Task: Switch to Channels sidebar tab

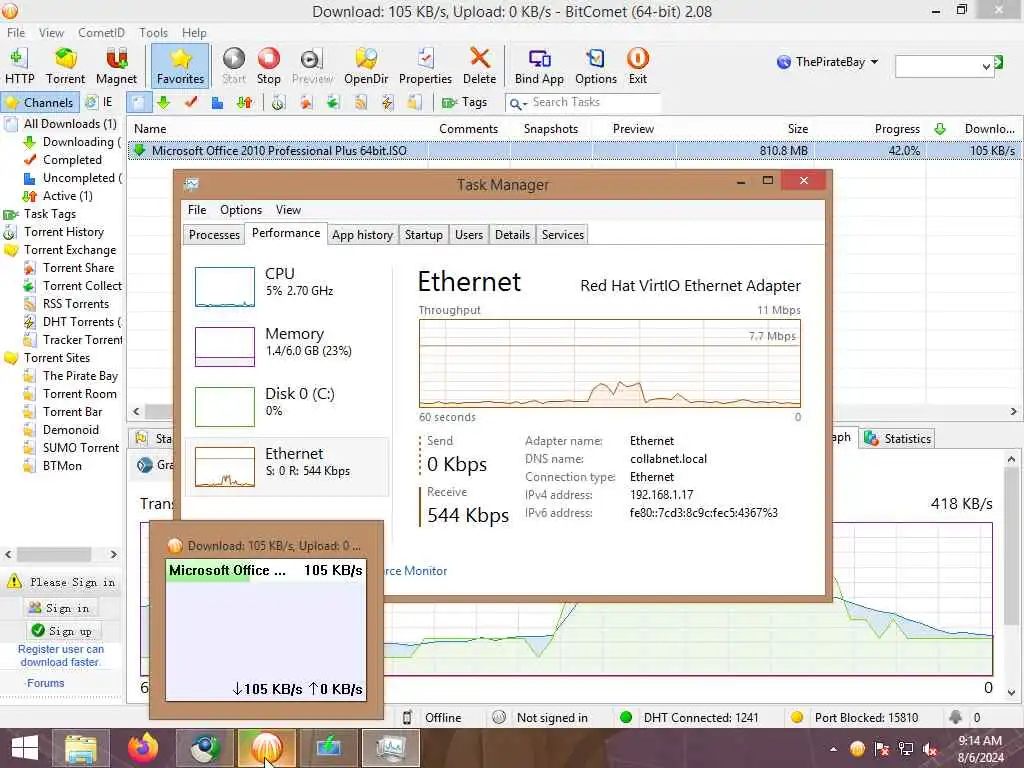Action: click(40, 103)
